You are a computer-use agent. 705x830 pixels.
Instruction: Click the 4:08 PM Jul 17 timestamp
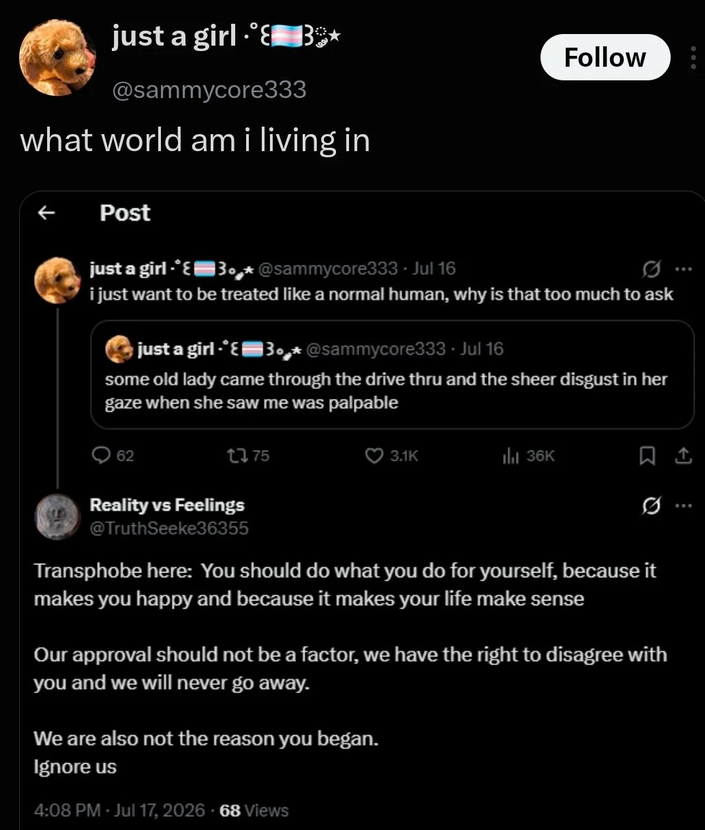120,810
